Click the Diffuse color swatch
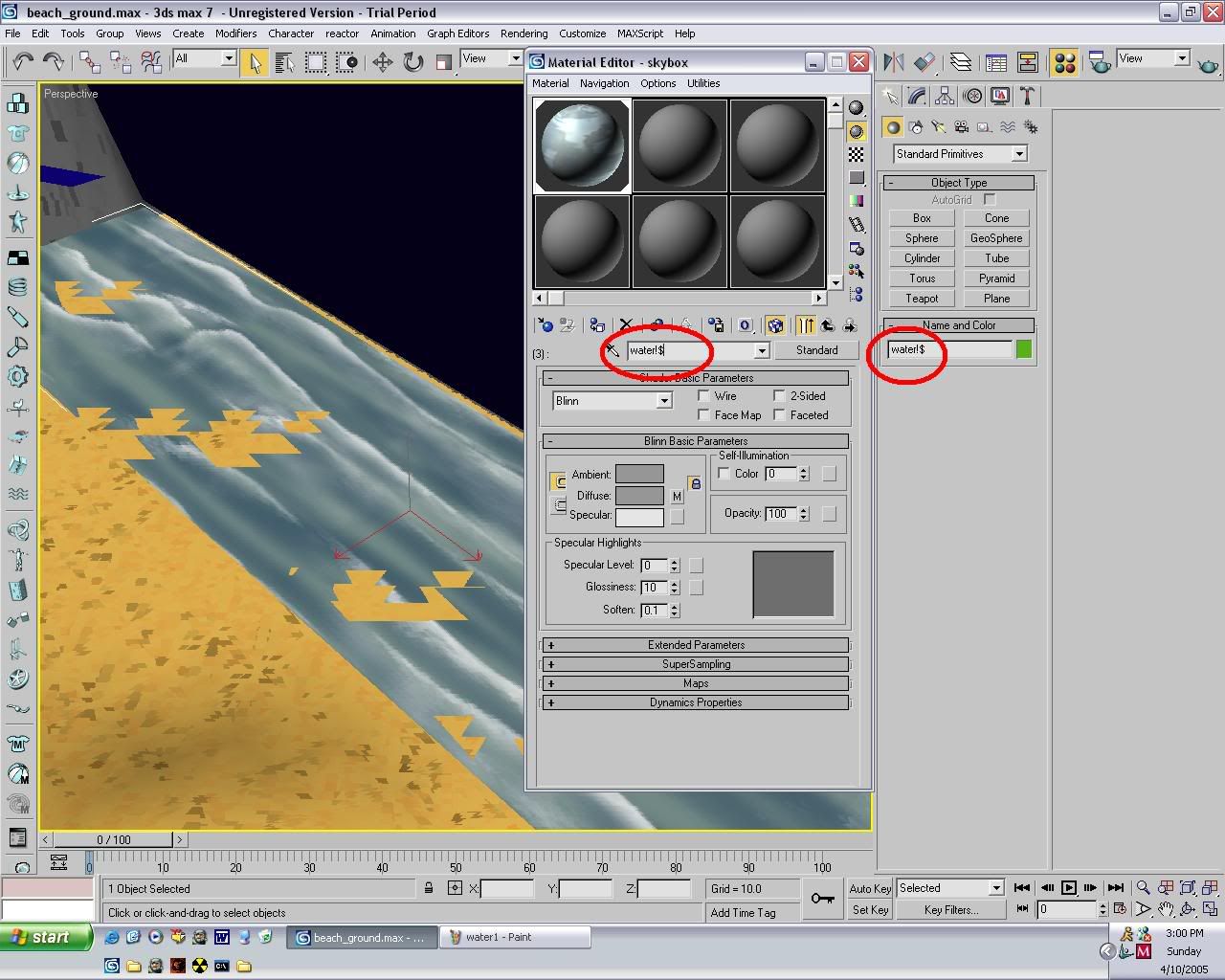 [639, 495]
